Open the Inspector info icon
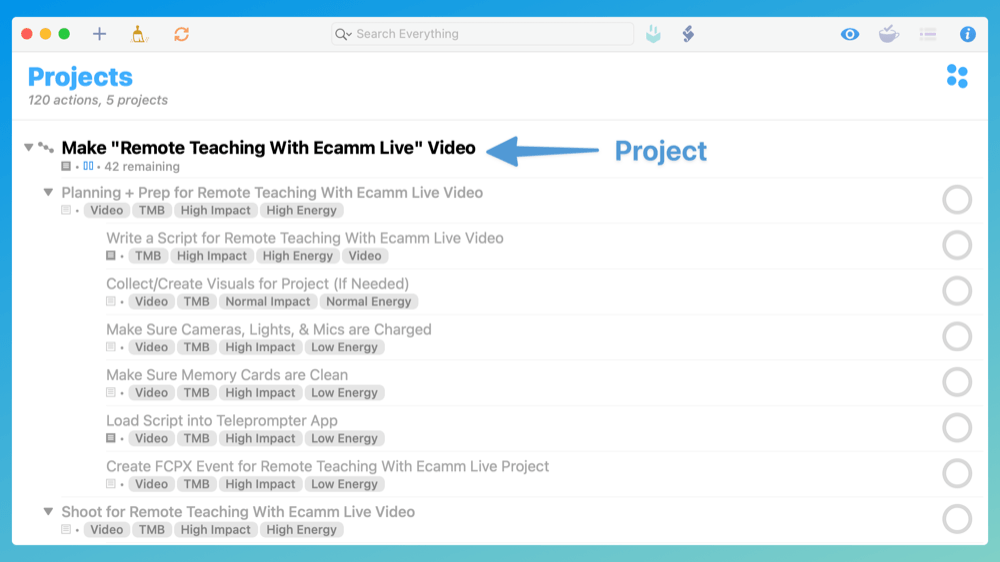Viewport: 1000px width, 562px height. point(967,34)
